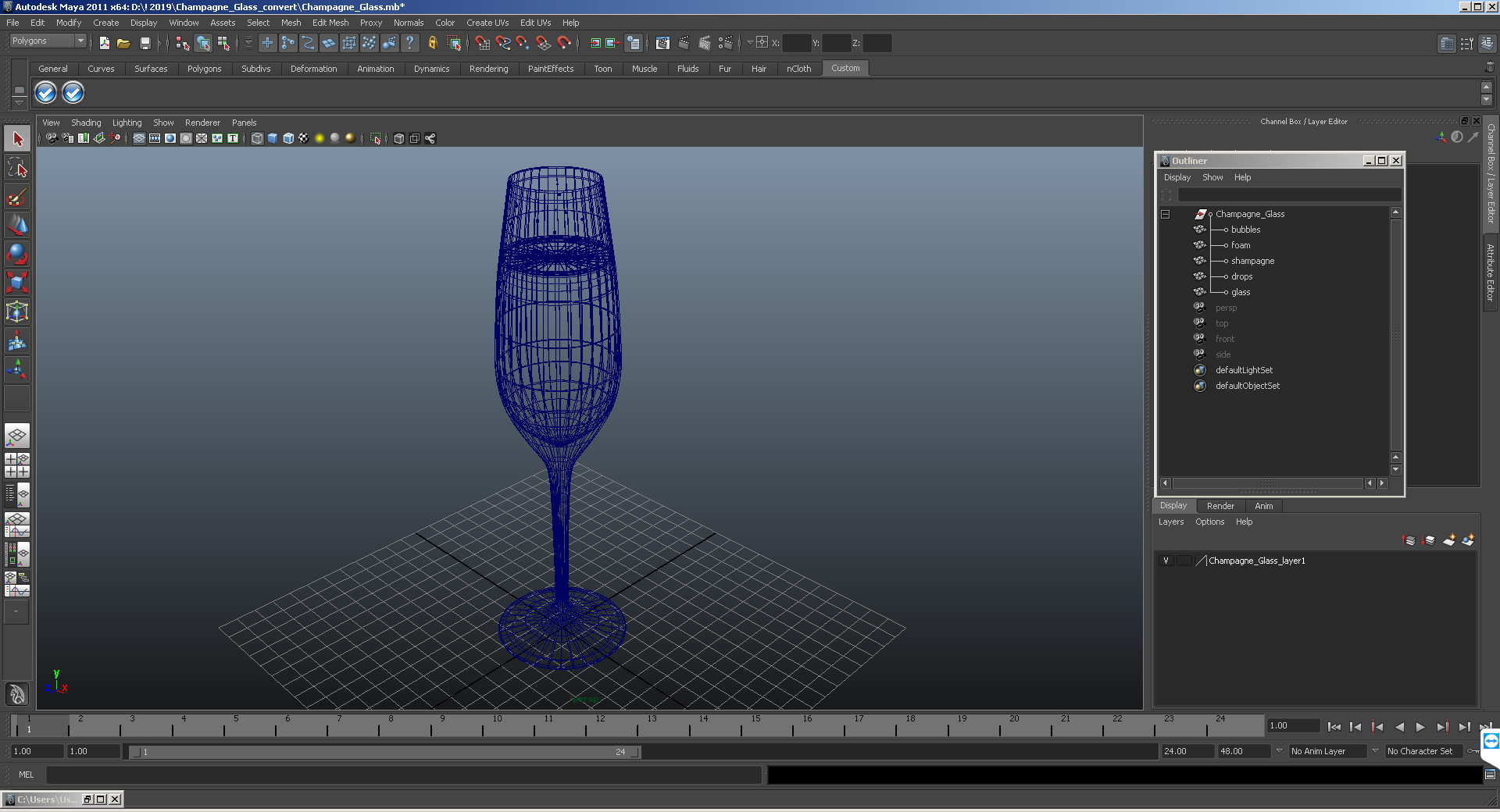This screenshot has width=1500, height=812.
Task: Toggle visibility V box of Champagne_Glass_layer1
Action: [x=1166, y=561]
